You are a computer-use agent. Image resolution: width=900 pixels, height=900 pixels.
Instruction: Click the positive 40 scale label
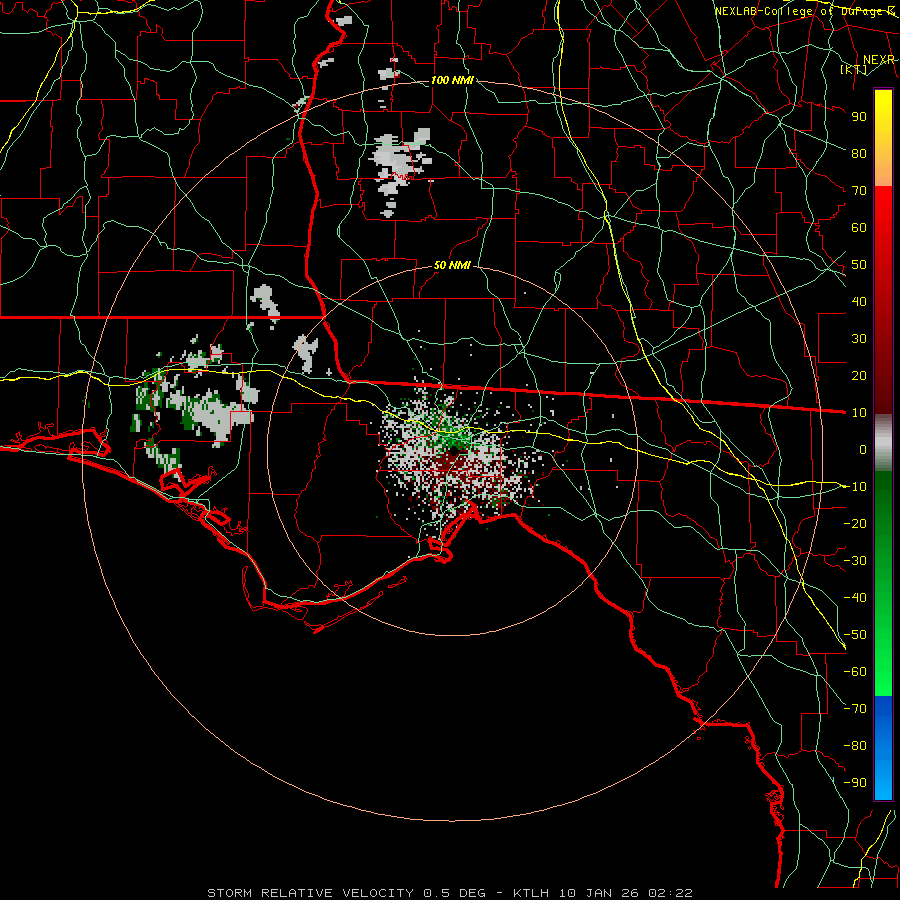coord(859,301)
